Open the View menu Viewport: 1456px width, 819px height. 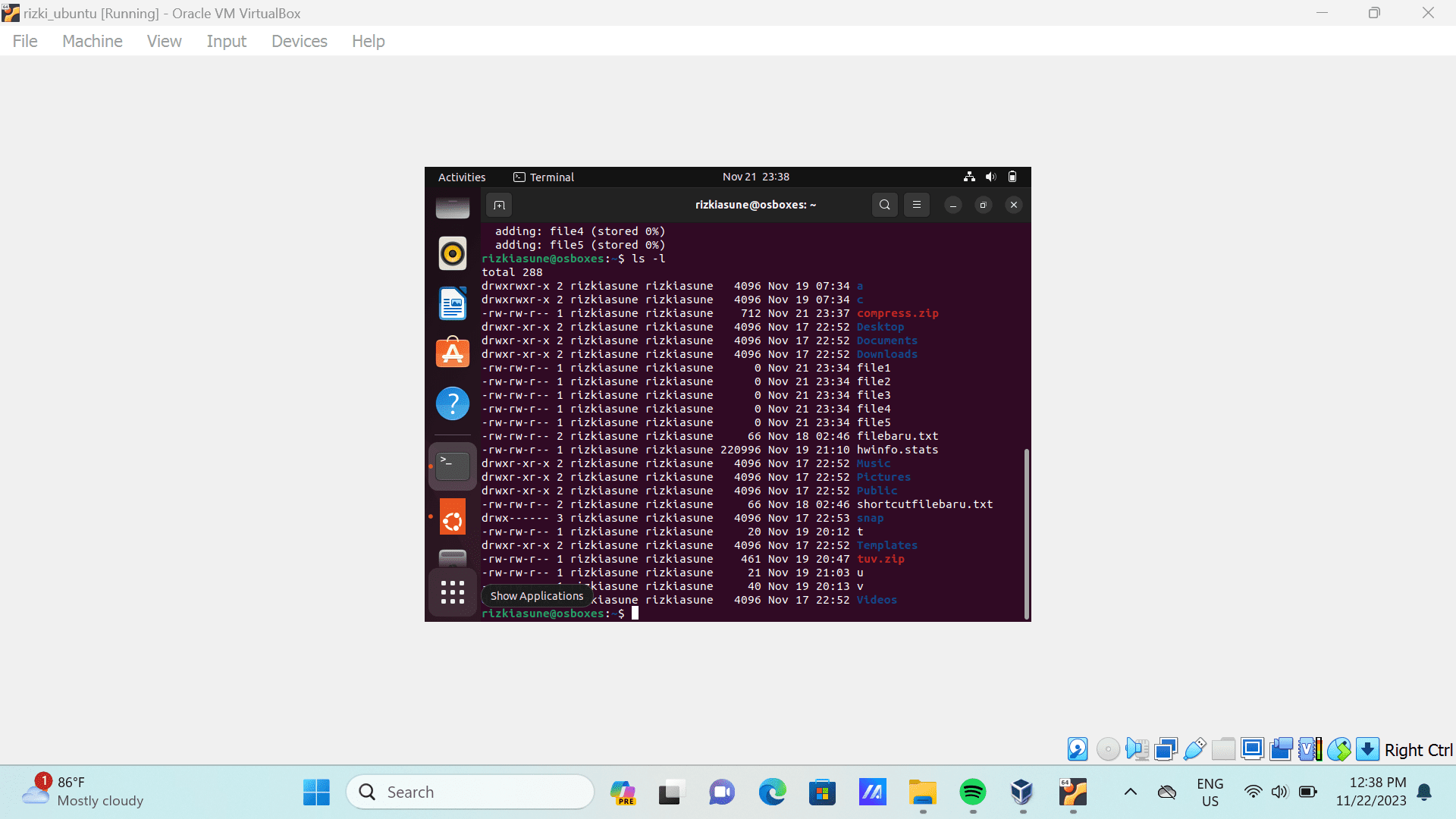click(x=164, y=41)
